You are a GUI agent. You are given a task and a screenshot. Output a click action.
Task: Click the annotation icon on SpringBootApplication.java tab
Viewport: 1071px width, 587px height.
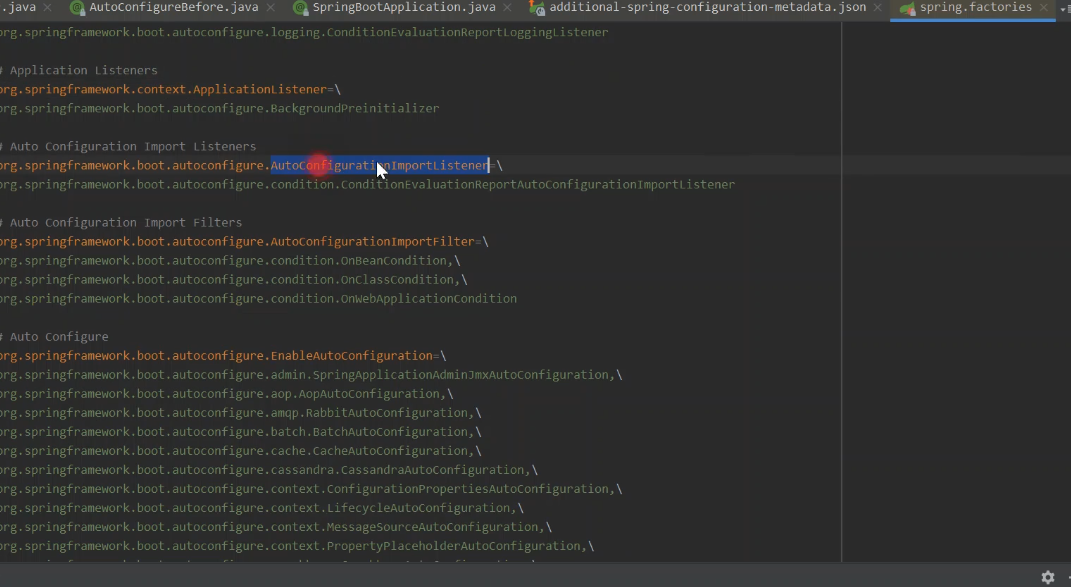point(299,8)
